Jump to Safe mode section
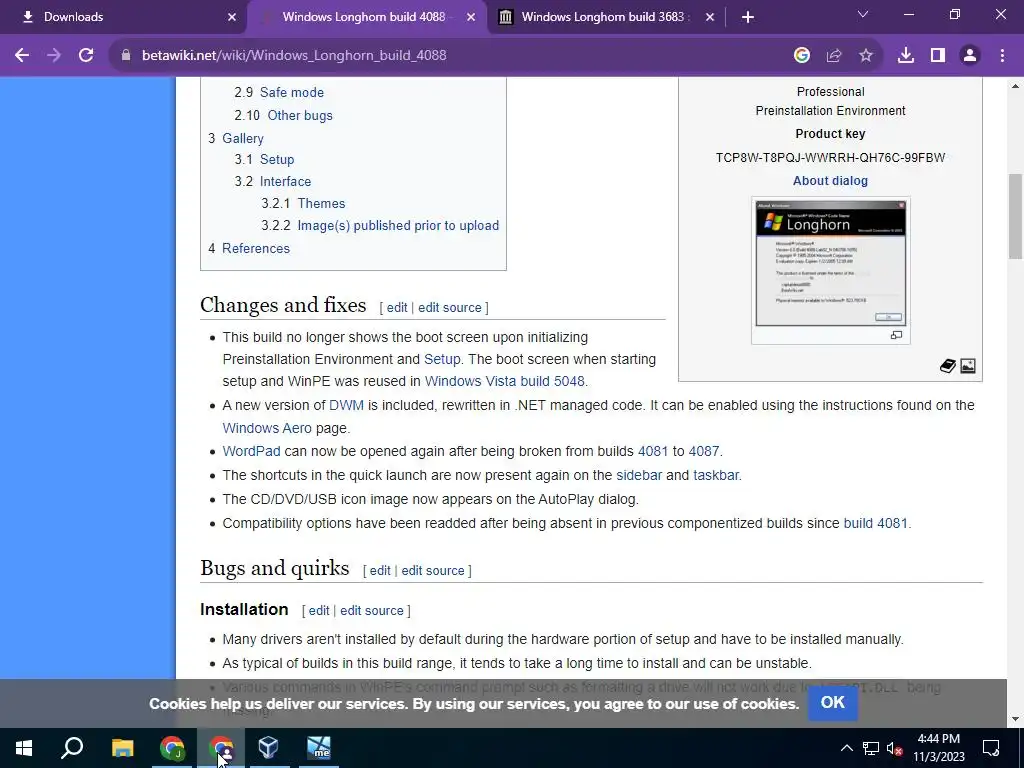Viewport: 1024px width, 768px height. coord(291,93)
